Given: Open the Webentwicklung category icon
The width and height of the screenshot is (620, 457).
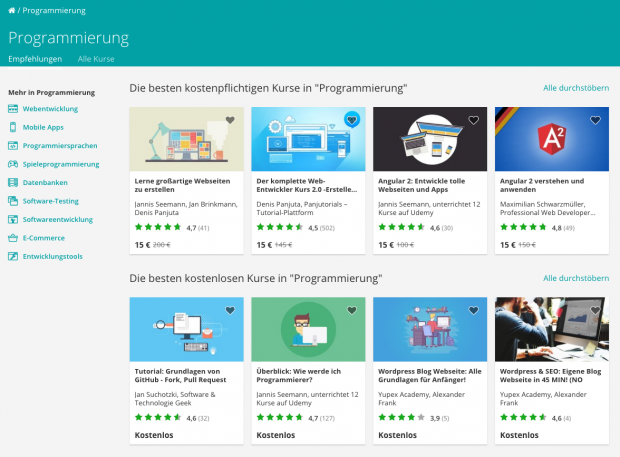Looking at the screenshot, I should coord(13,109).
